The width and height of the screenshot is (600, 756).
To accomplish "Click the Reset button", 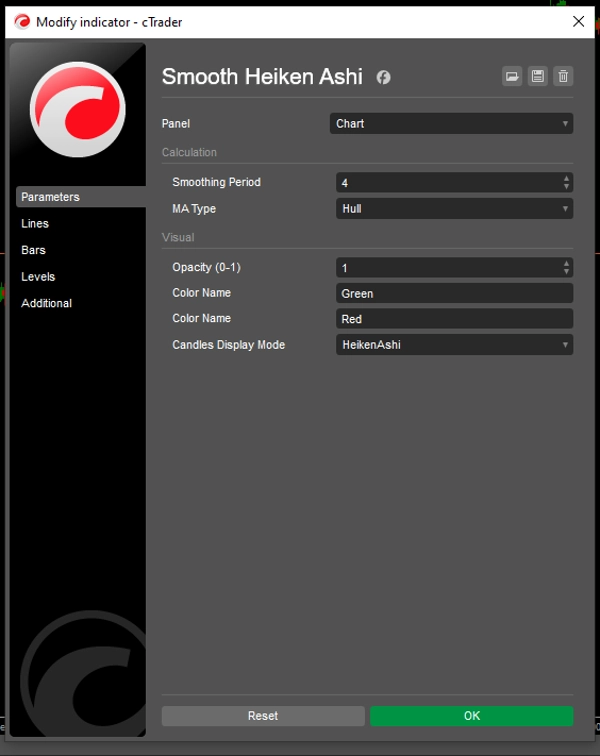I will tap(263, 716).
